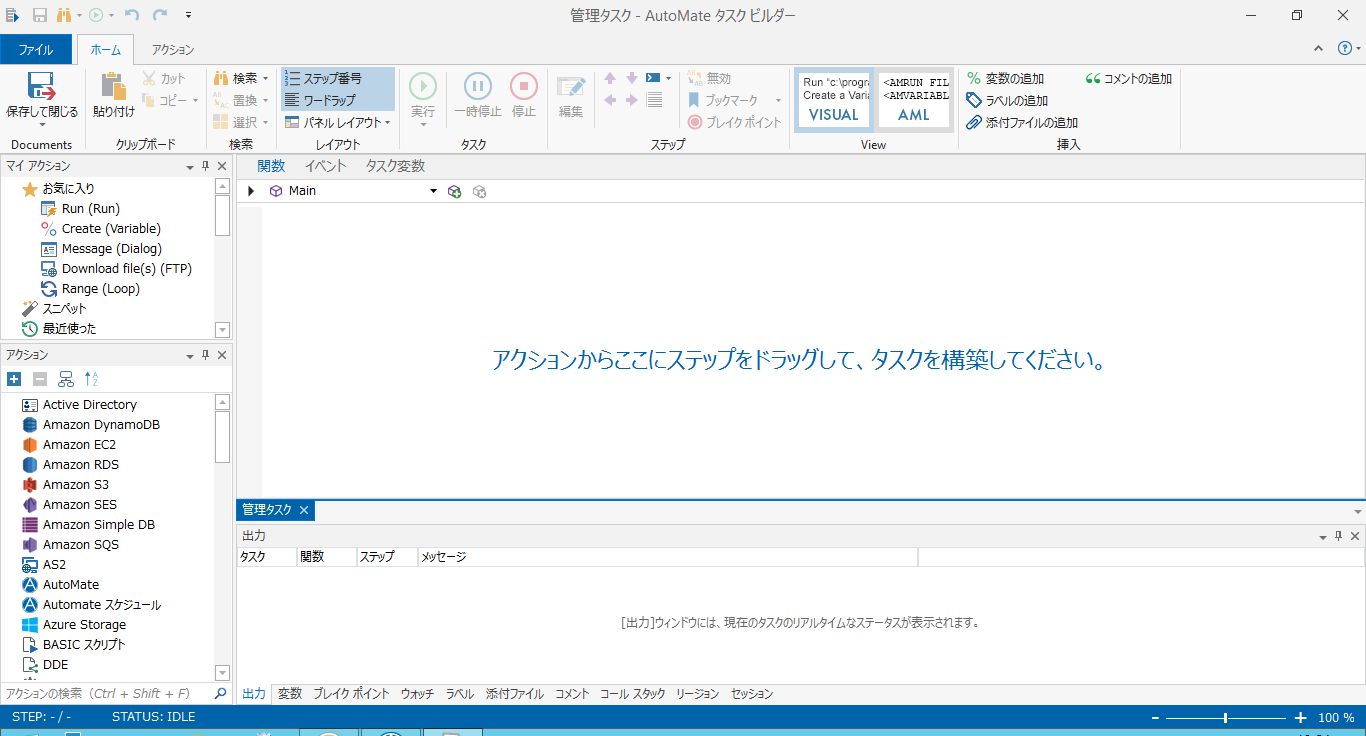Select Run (Run) favorite action
The height and width of the screenshot is (736, 1366).
pos(80,208)
